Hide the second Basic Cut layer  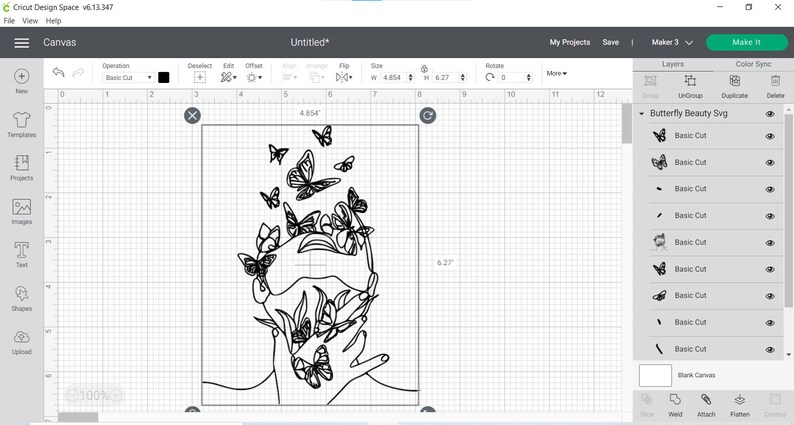[x=770, y=163]
